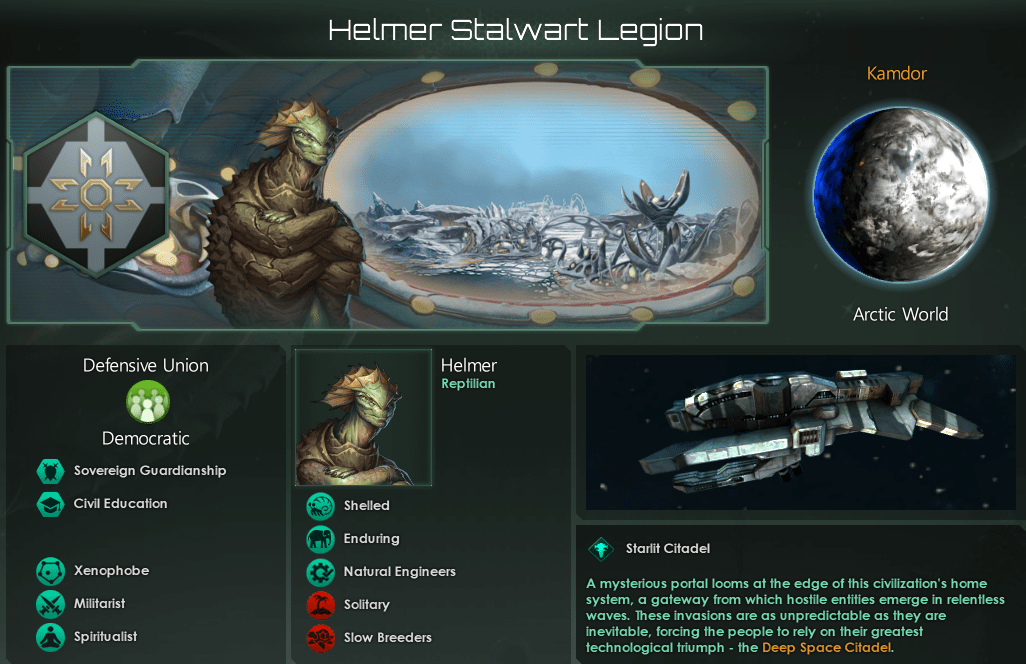The image size is (1026, 664).
Task: Click the Kamdor arctic planet image
Action: [x=900, y=194]
